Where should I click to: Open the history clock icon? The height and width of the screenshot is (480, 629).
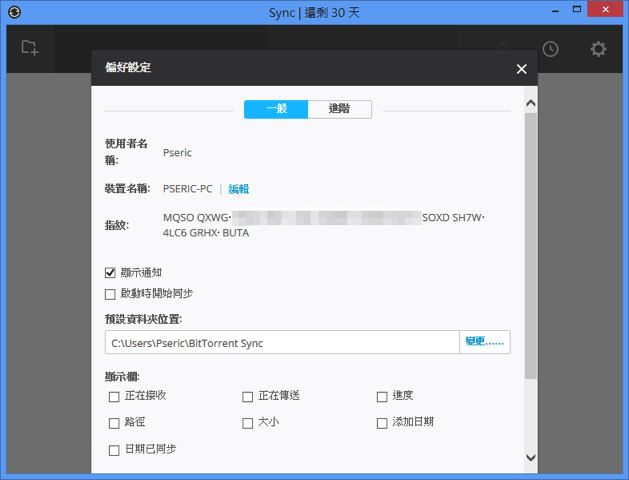coord(550,49)
